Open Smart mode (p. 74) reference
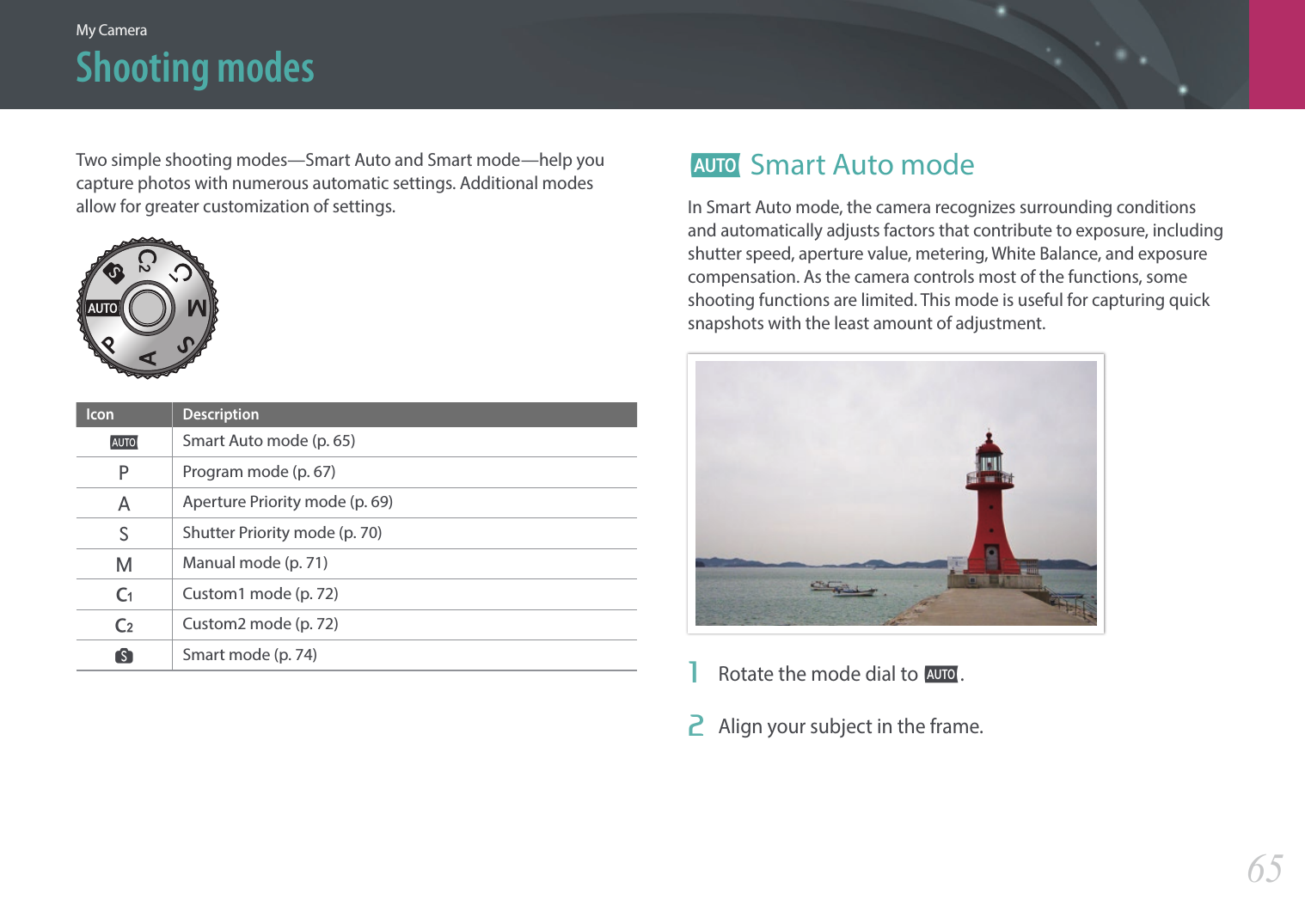The height and width of the screenshot is (924, 1305). click(249, 655)
